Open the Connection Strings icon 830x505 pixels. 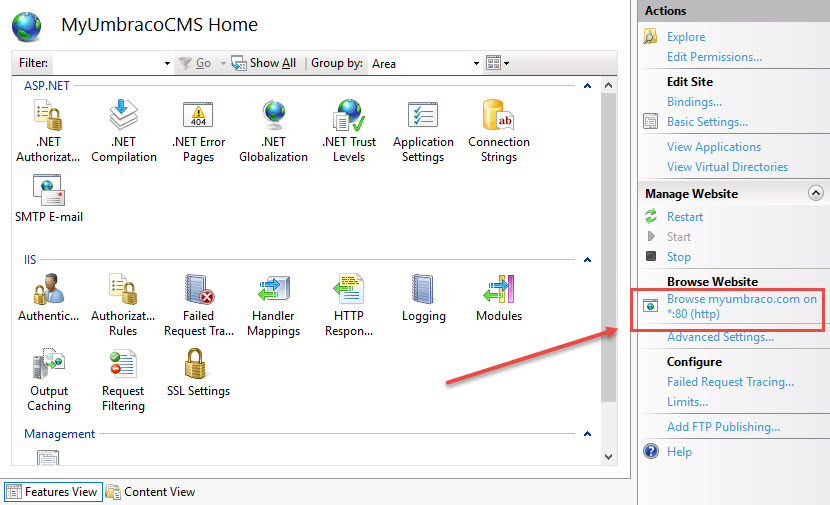498,130
